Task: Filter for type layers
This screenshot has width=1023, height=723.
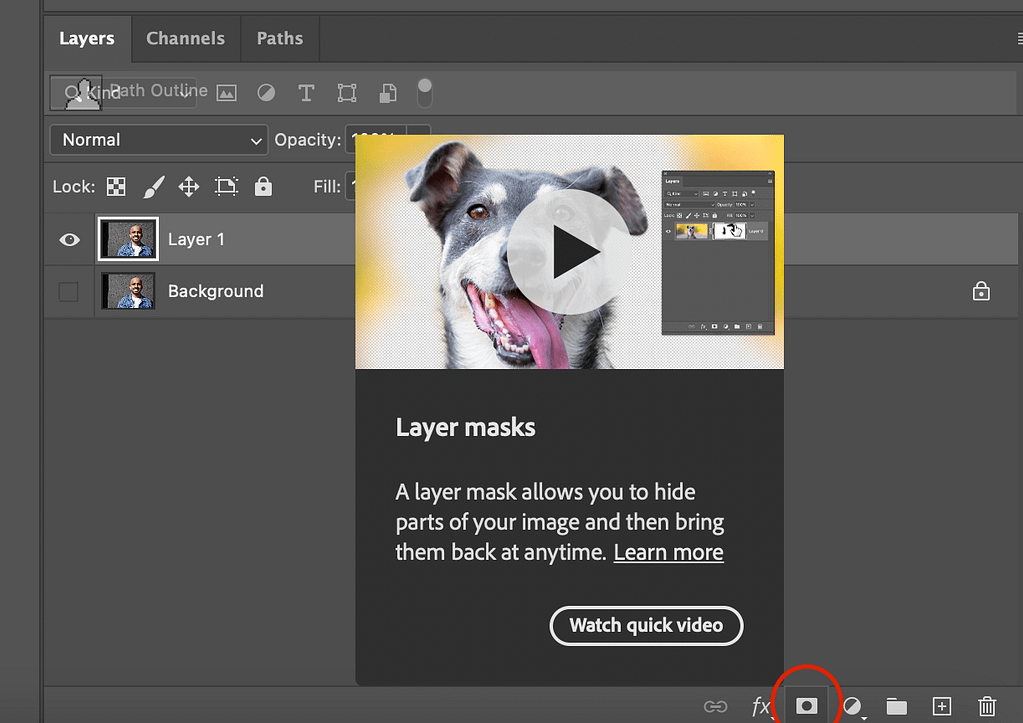Action: (x=306, y=93)
